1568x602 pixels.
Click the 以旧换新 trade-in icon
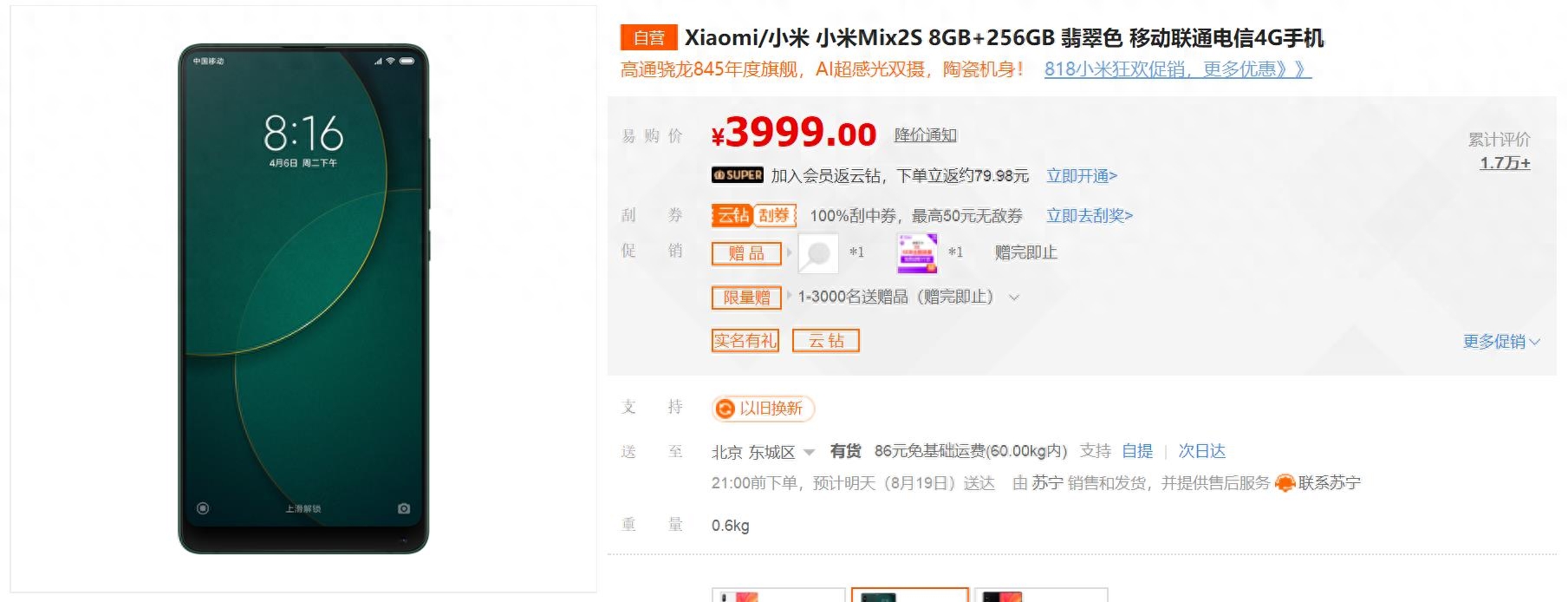click(725, 409)
